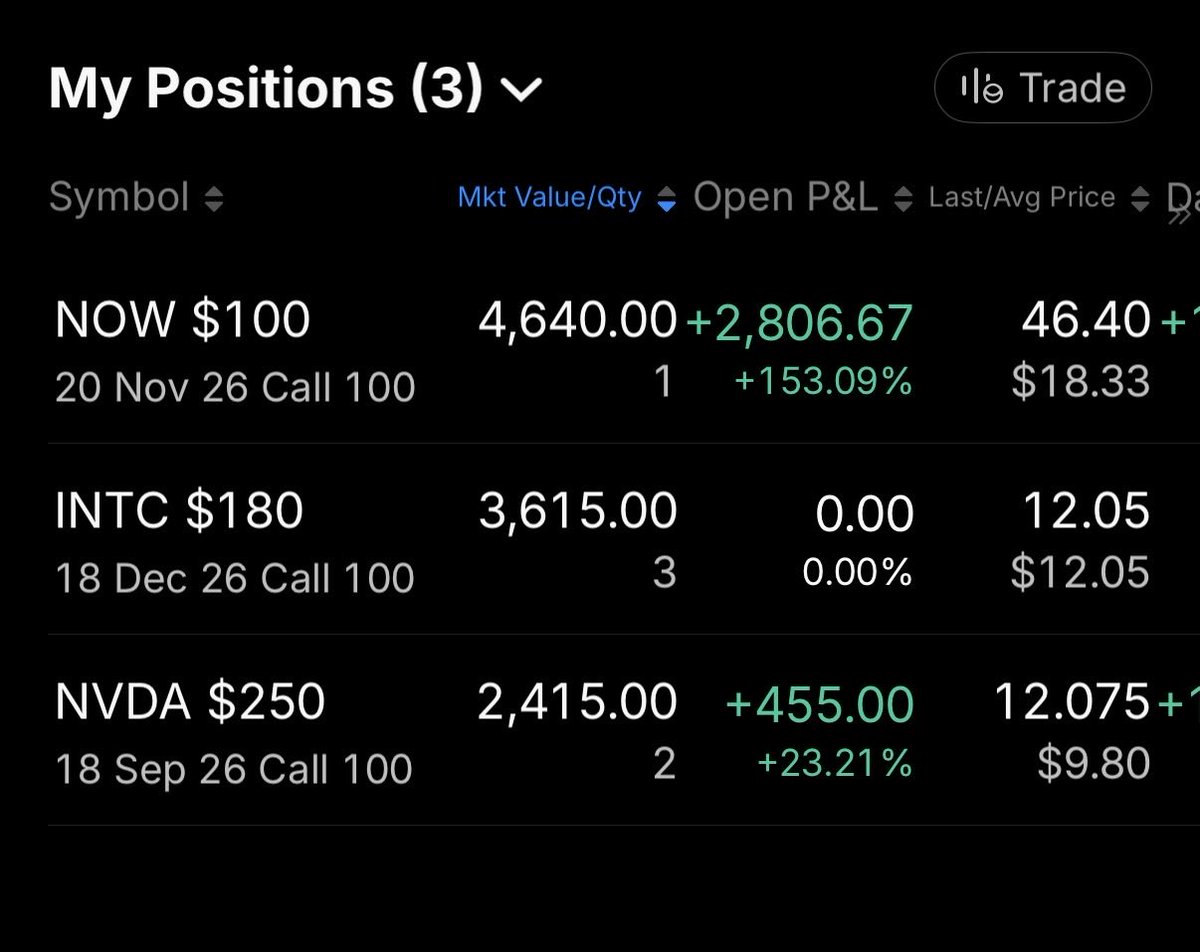Tap the NOW +2,806.67 open P&L value
1200x952 pixels.
(x=799, y=323)
